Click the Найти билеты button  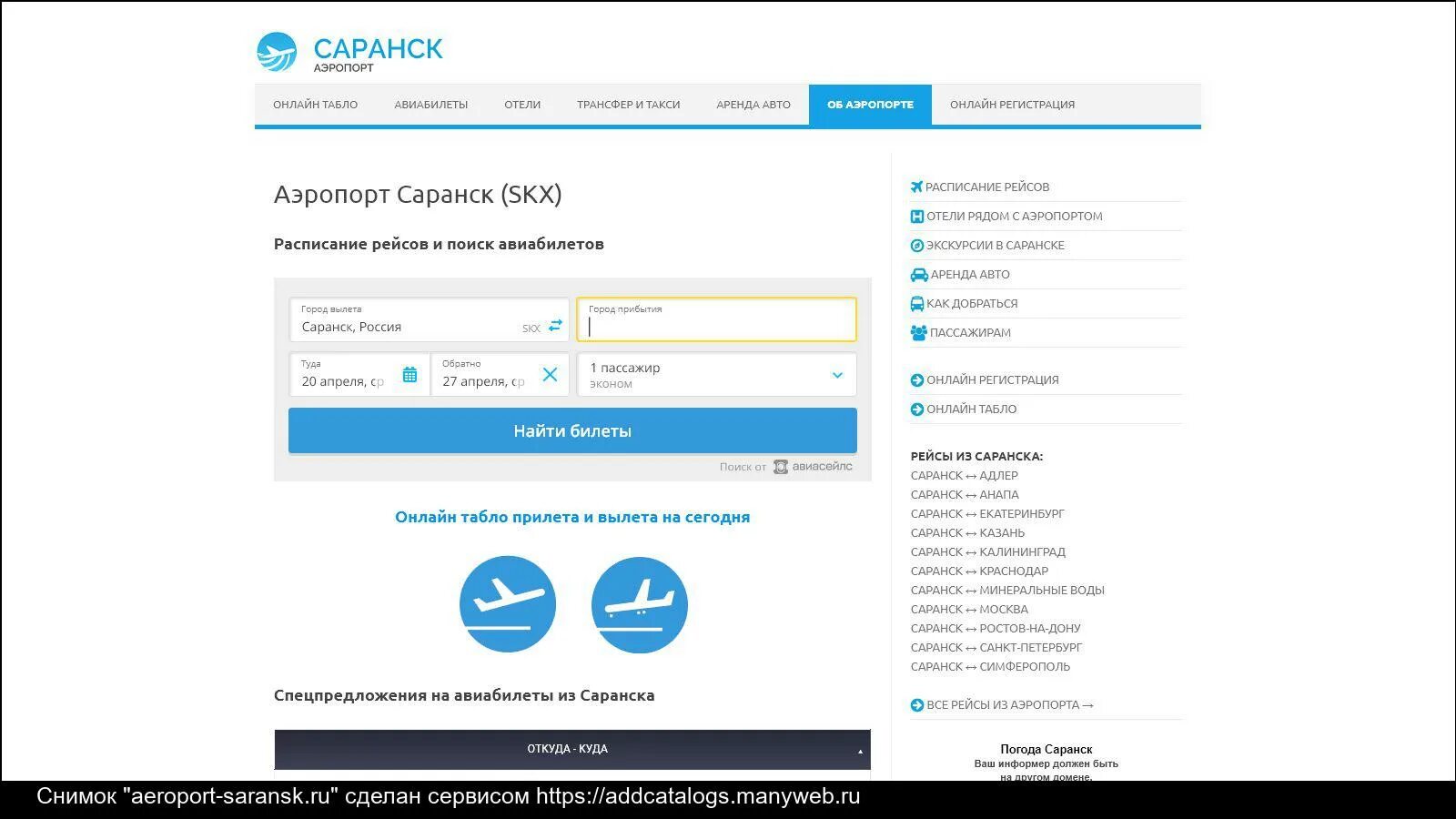[x=572, y=430]
